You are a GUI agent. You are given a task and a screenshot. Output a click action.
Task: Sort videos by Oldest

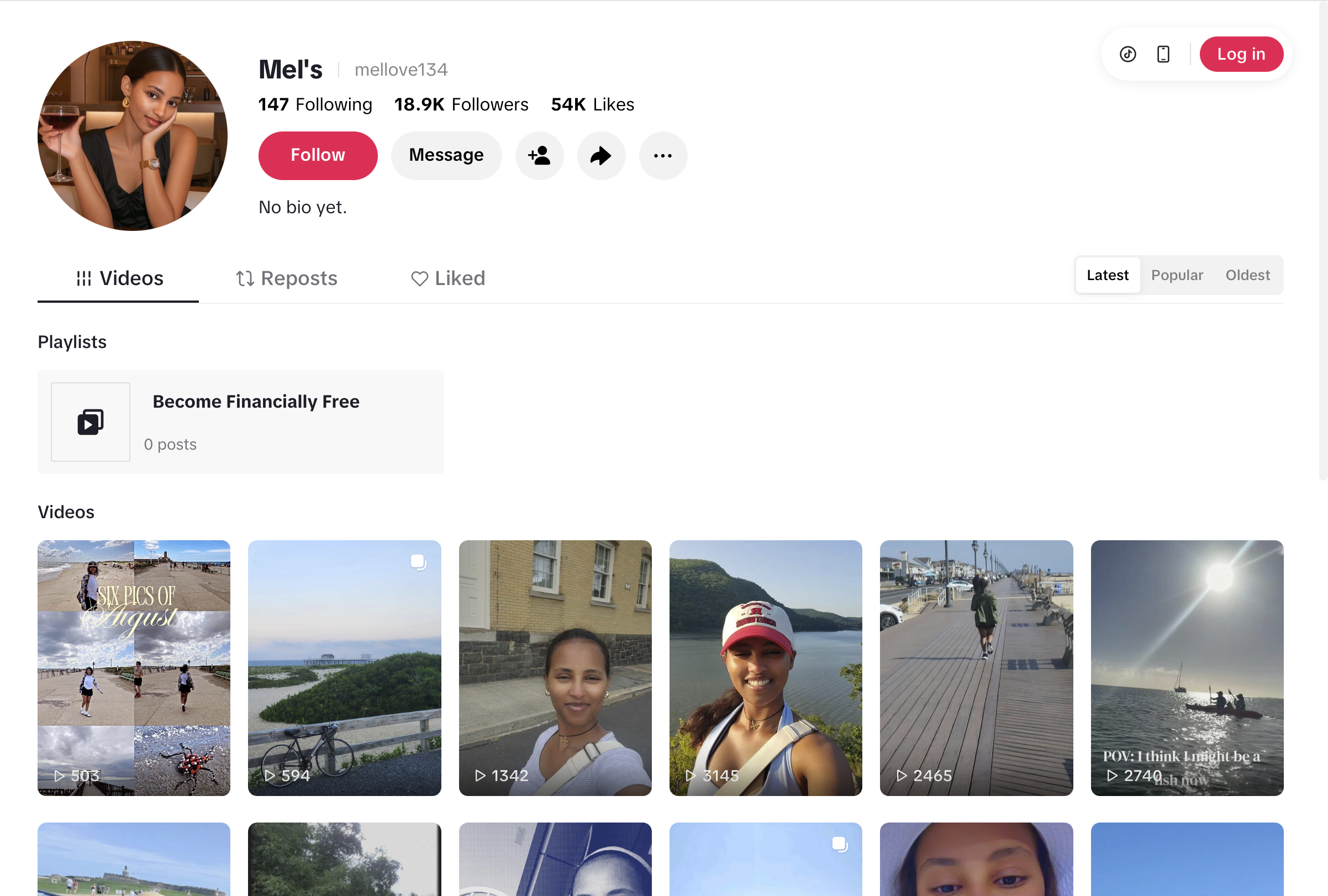coord(1247,275)
